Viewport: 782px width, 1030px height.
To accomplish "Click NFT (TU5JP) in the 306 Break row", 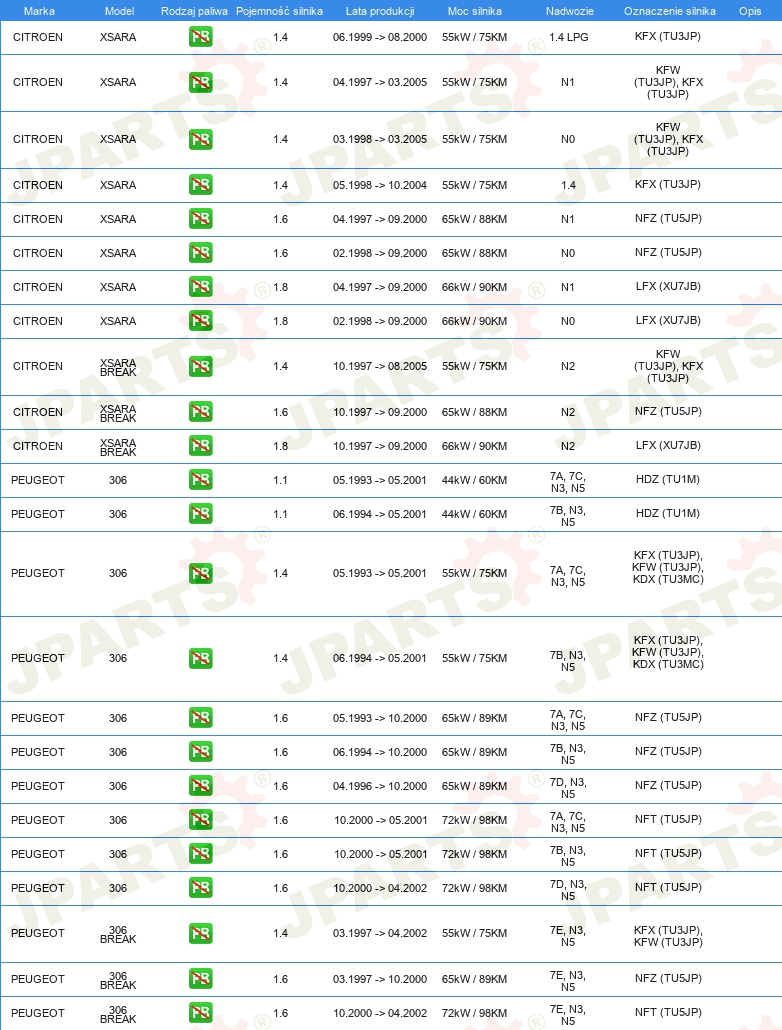I will pos(668,1012).
